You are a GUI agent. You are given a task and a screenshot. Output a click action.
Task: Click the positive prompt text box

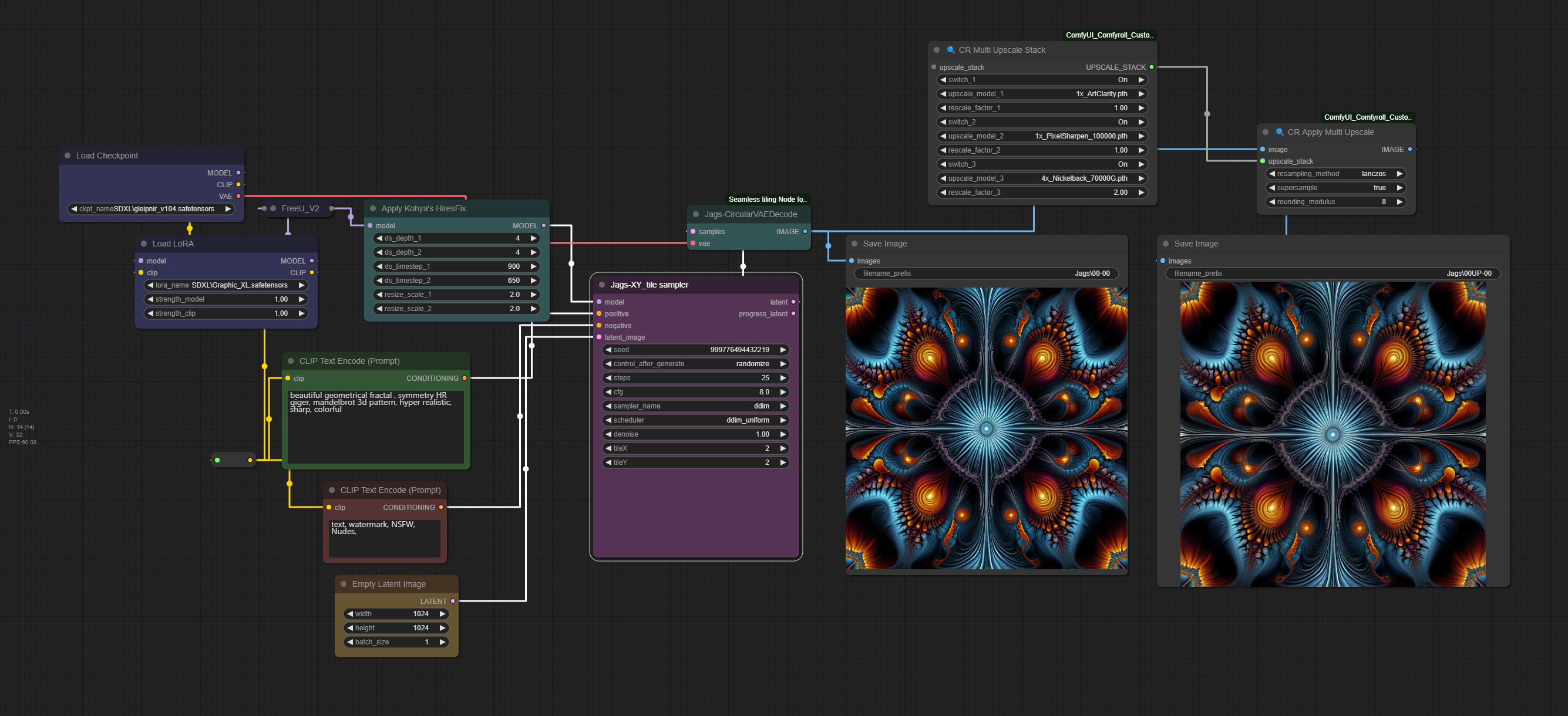coord(375,427)
